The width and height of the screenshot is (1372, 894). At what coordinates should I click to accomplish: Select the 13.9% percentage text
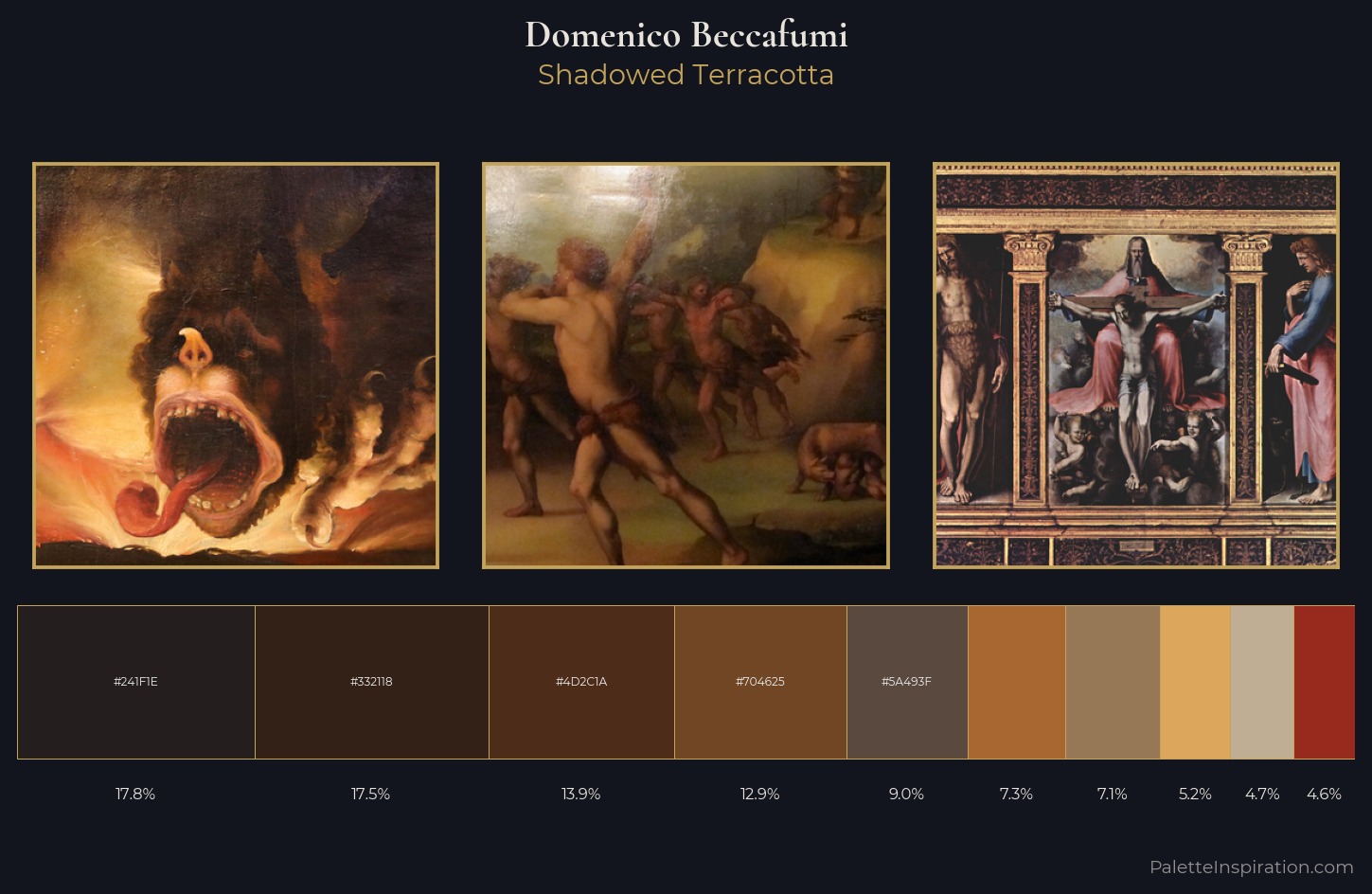[580, 794]
